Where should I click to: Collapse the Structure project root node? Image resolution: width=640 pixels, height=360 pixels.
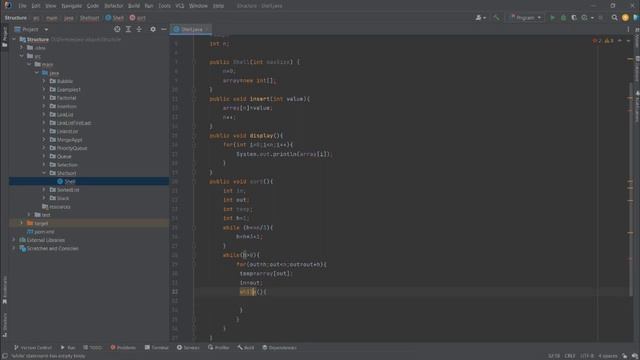coord(14,40)
